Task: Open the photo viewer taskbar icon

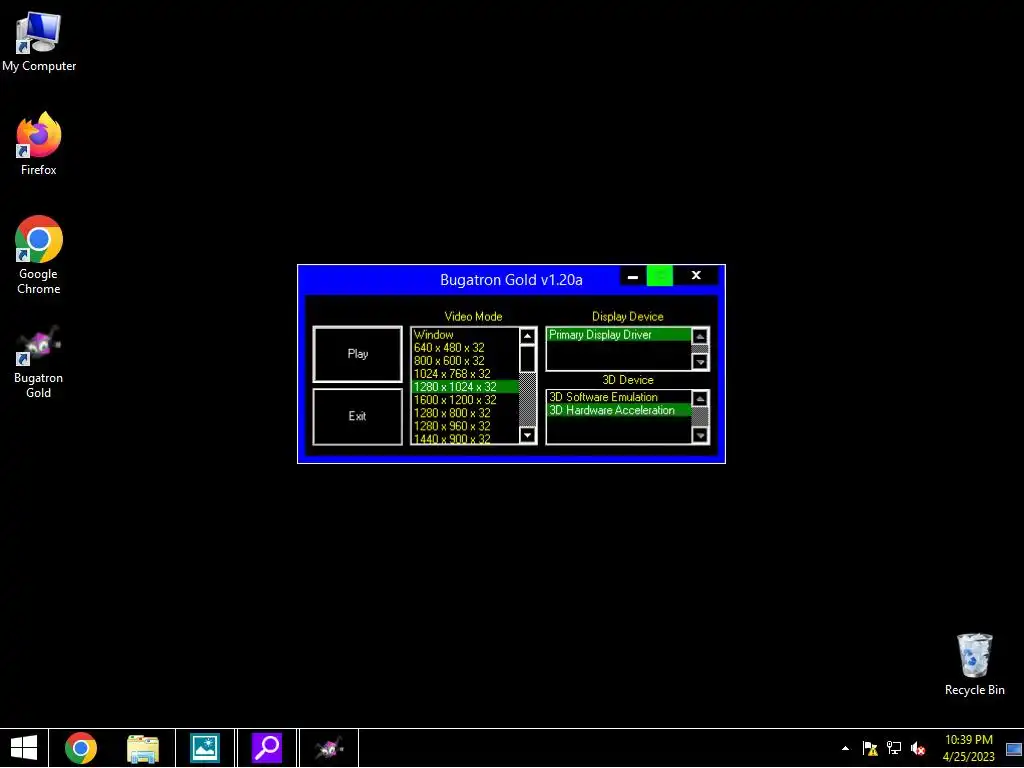Action: [x=204, y=748]
